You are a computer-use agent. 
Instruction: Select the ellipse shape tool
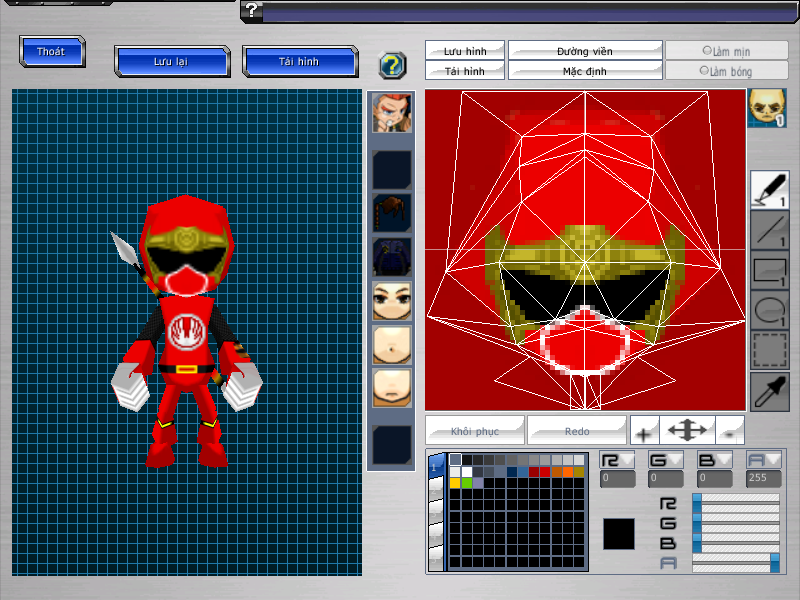point(769,310)
